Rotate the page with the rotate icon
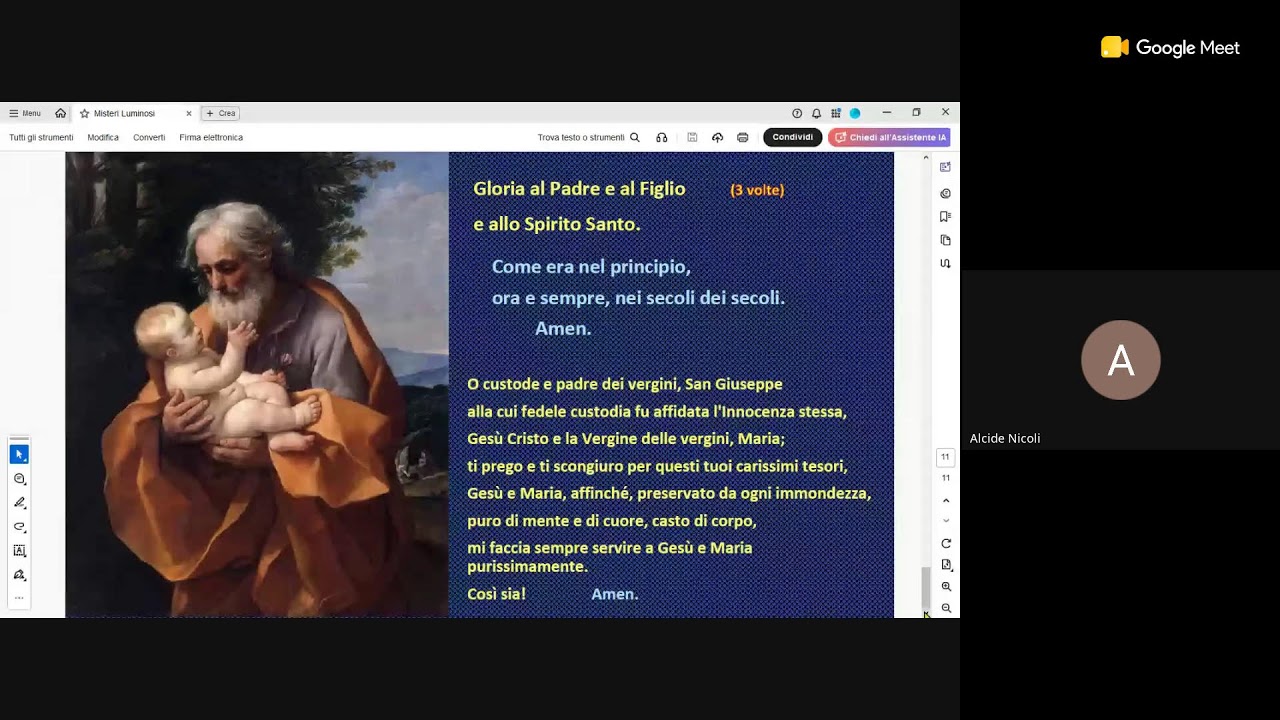This screenshot has width=1280, height=720. [x=946, y=543]
